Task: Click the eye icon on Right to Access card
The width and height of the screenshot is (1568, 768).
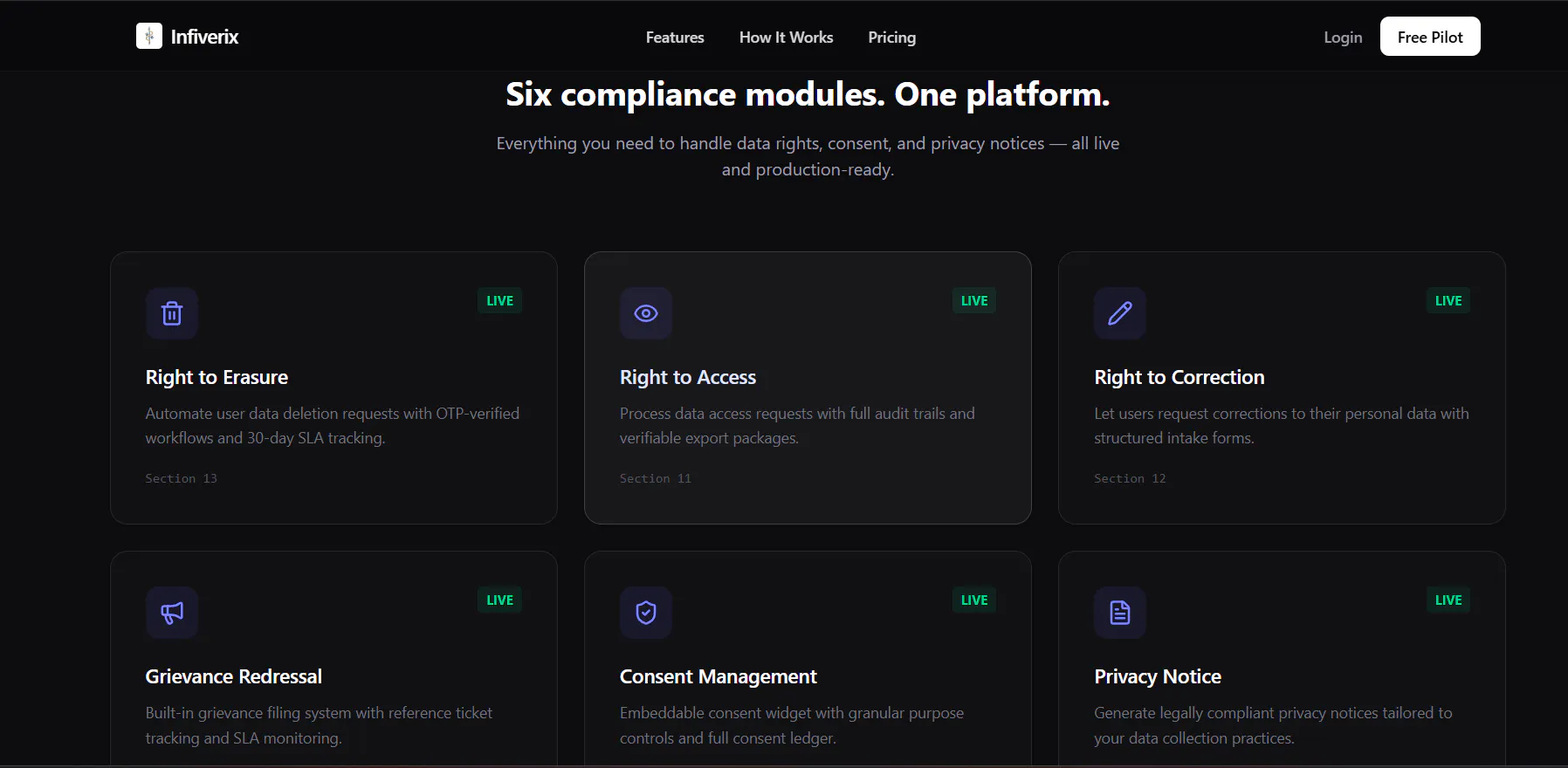Action: pyautogui.click(x=646, y=313)
